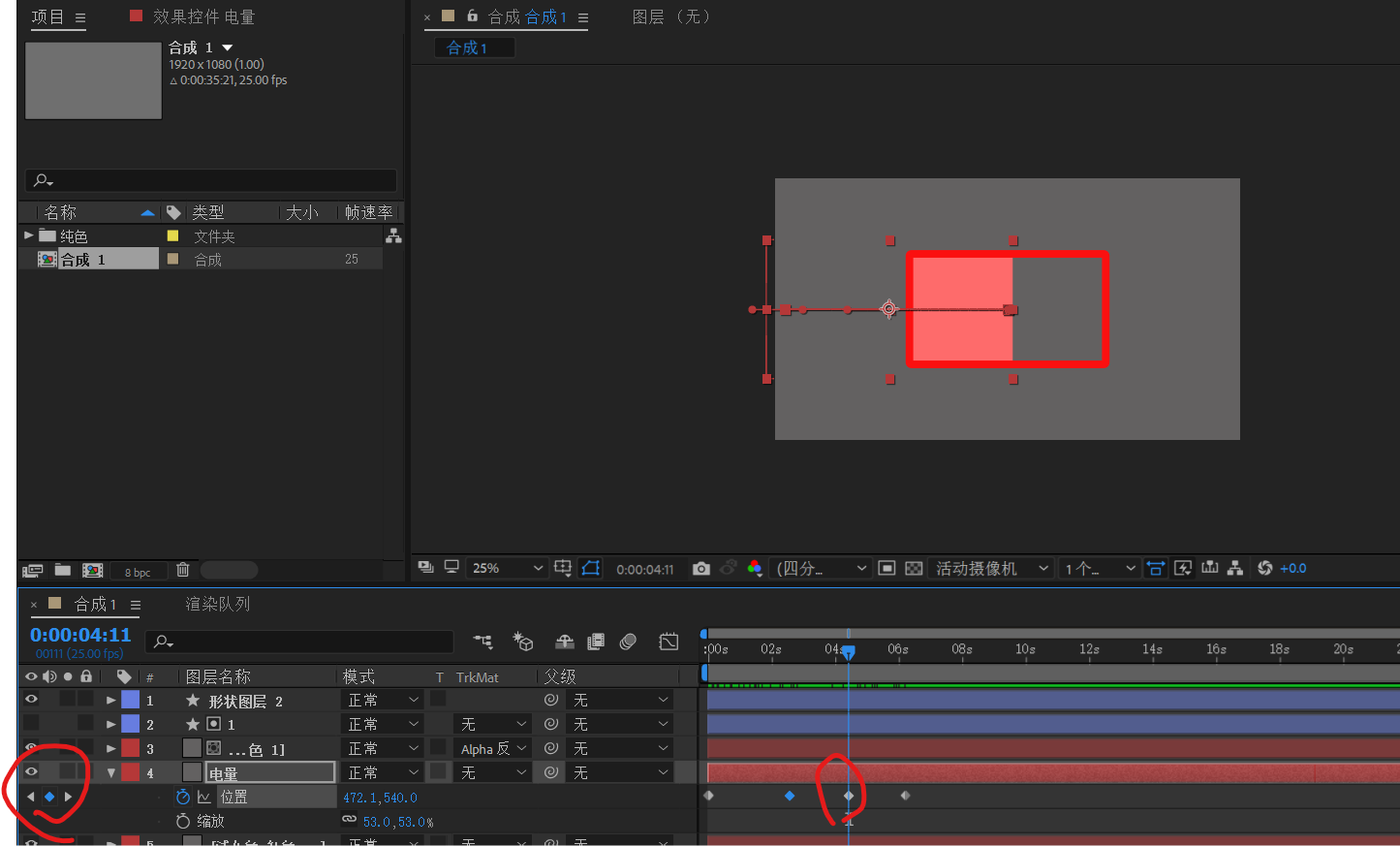Solo the 形状图层 2 layer
Viewport: 1400px width, 846px height.
[x=67, y=699]
